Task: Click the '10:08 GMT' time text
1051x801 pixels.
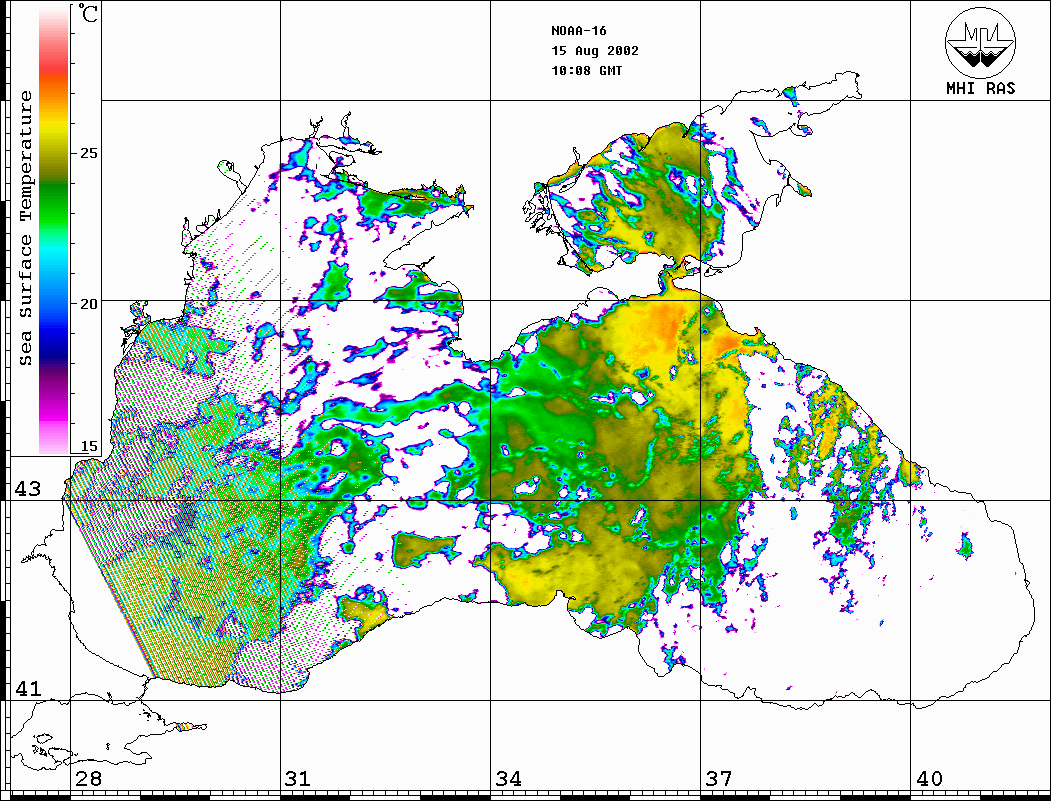Action: click(587, 70)
